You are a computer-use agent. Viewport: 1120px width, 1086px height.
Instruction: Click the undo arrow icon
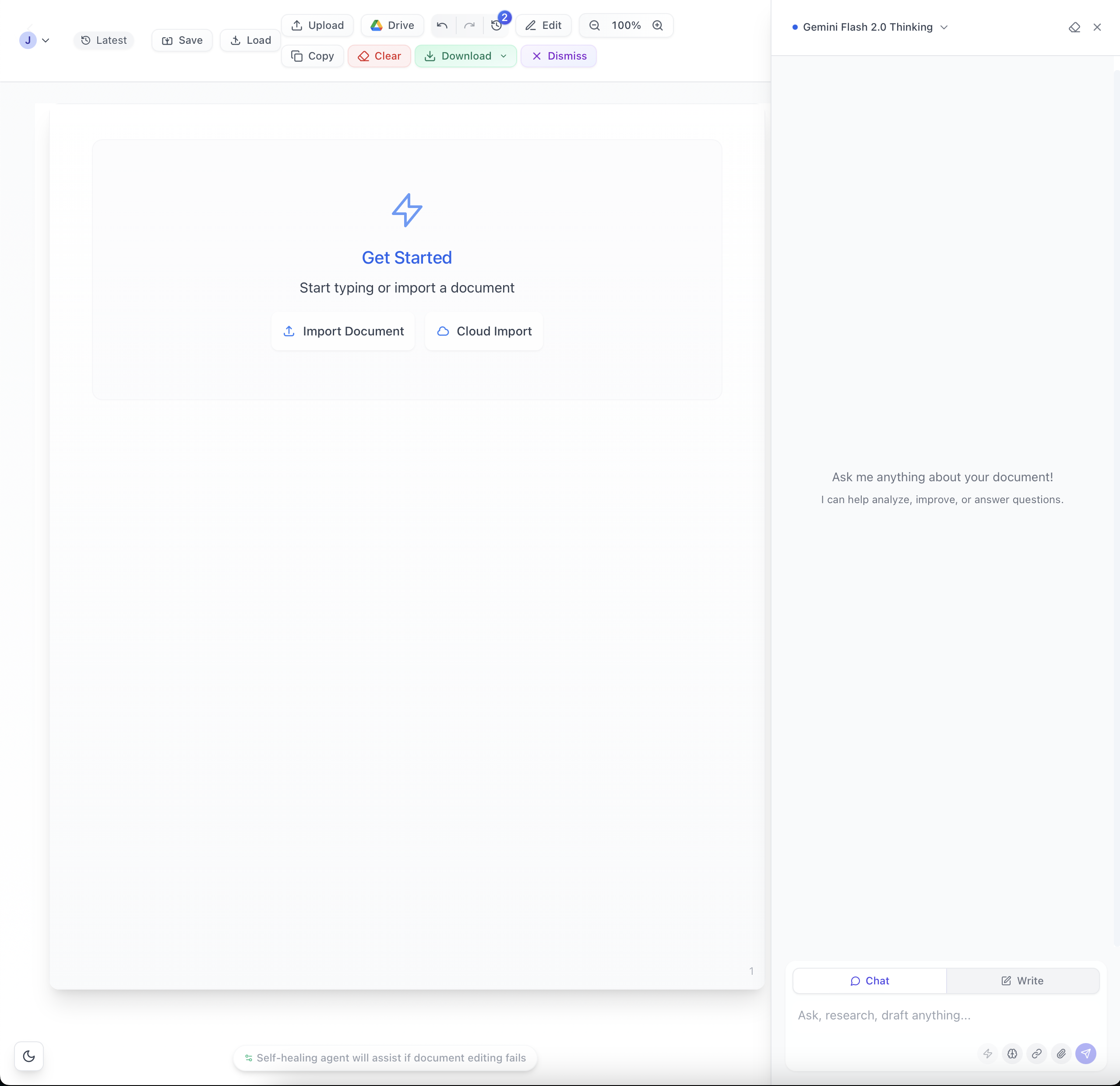[x=442, y=26]
